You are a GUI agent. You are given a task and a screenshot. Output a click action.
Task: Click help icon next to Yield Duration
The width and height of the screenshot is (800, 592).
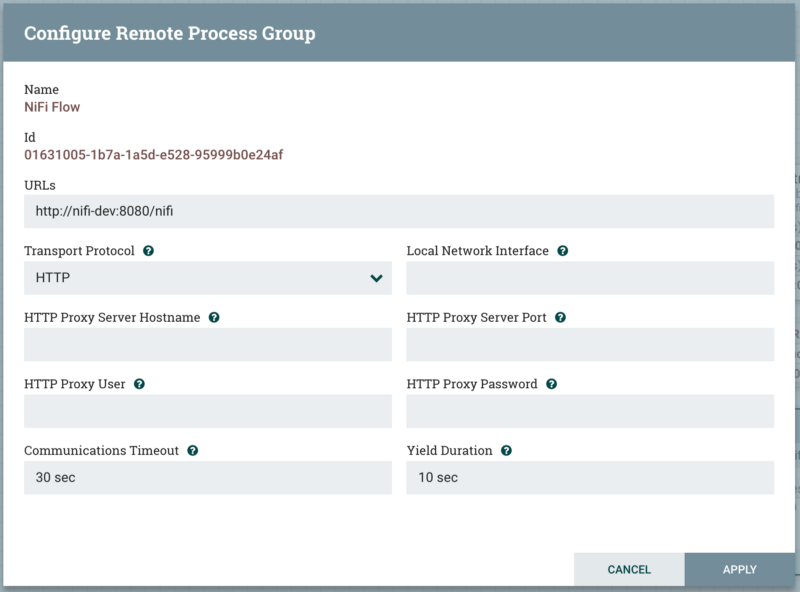point(506,451)
